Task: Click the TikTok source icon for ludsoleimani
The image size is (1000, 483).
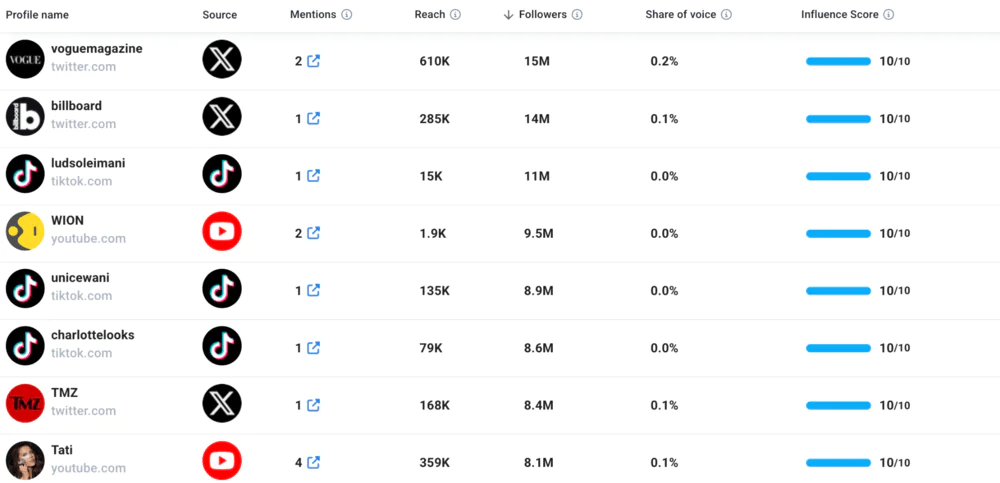Action: click(x=222, y=174)
